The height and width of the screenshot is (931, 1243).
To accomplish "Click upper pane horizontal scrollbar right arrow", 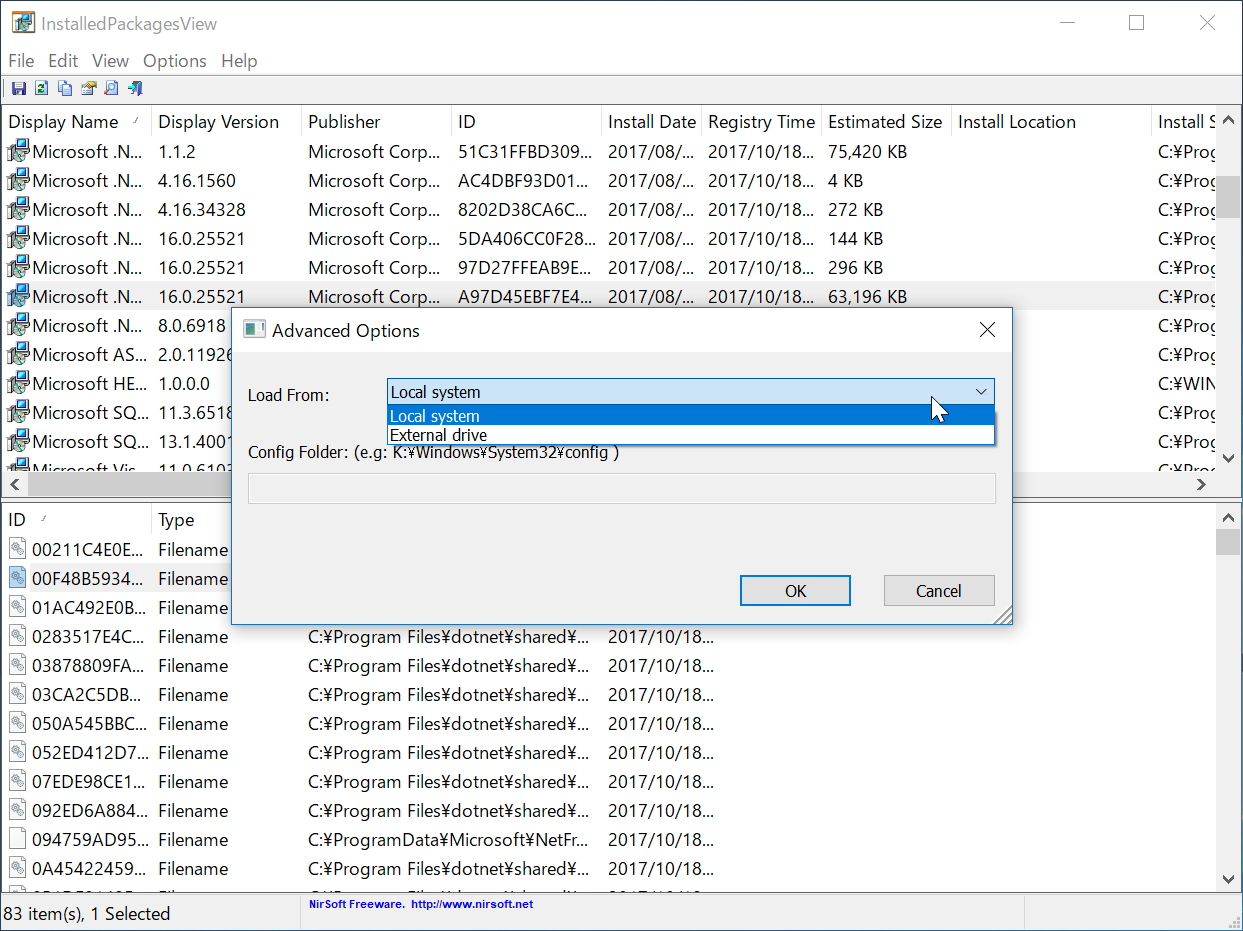I will coord(1202,484).
